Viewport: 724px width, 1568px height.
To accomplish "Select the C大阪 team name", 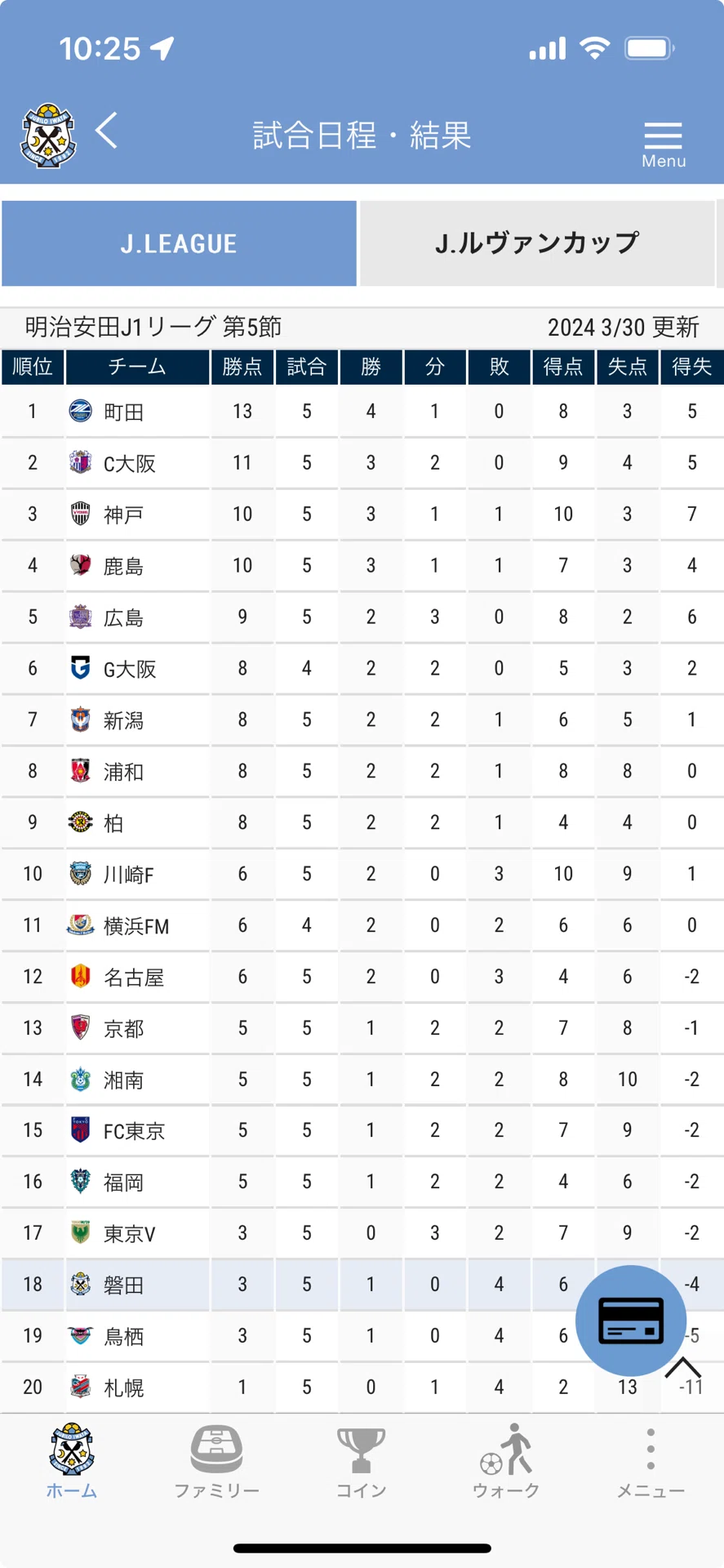I will click(130, 464).
